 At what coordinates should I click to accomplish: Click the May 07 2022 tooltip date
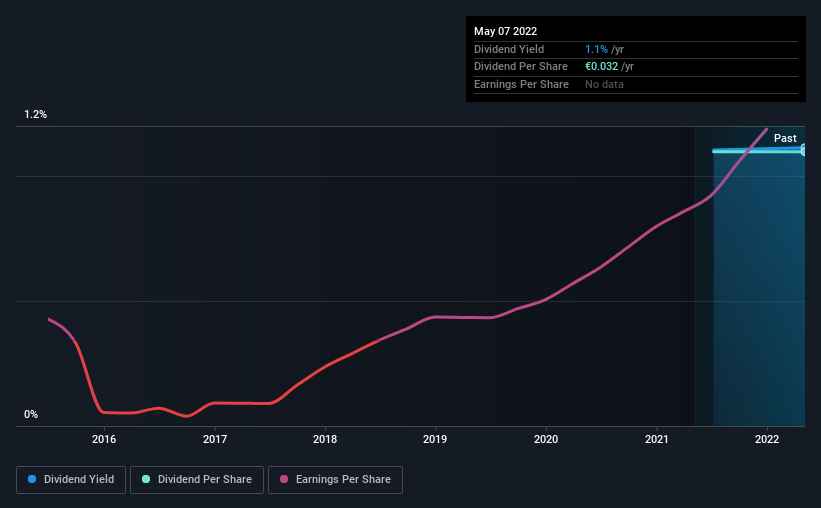pyautogui.click(x=505, y=31)
